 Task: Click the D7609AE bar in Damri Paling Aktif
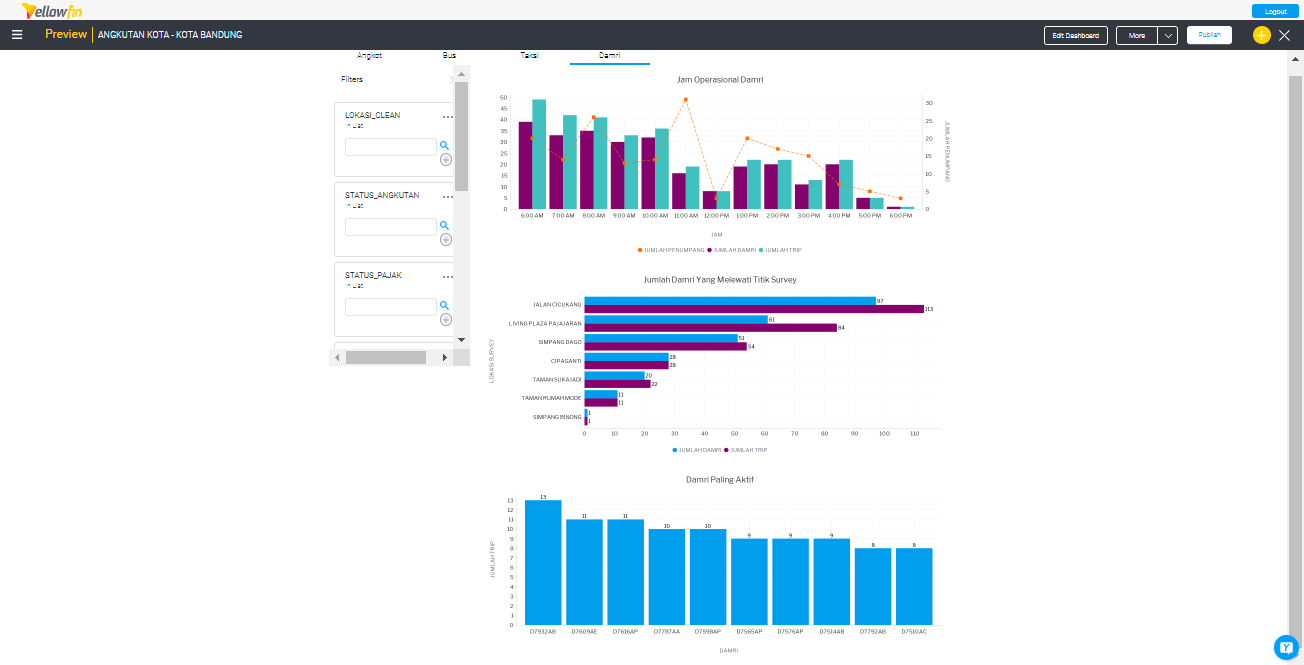click(584, 572)
